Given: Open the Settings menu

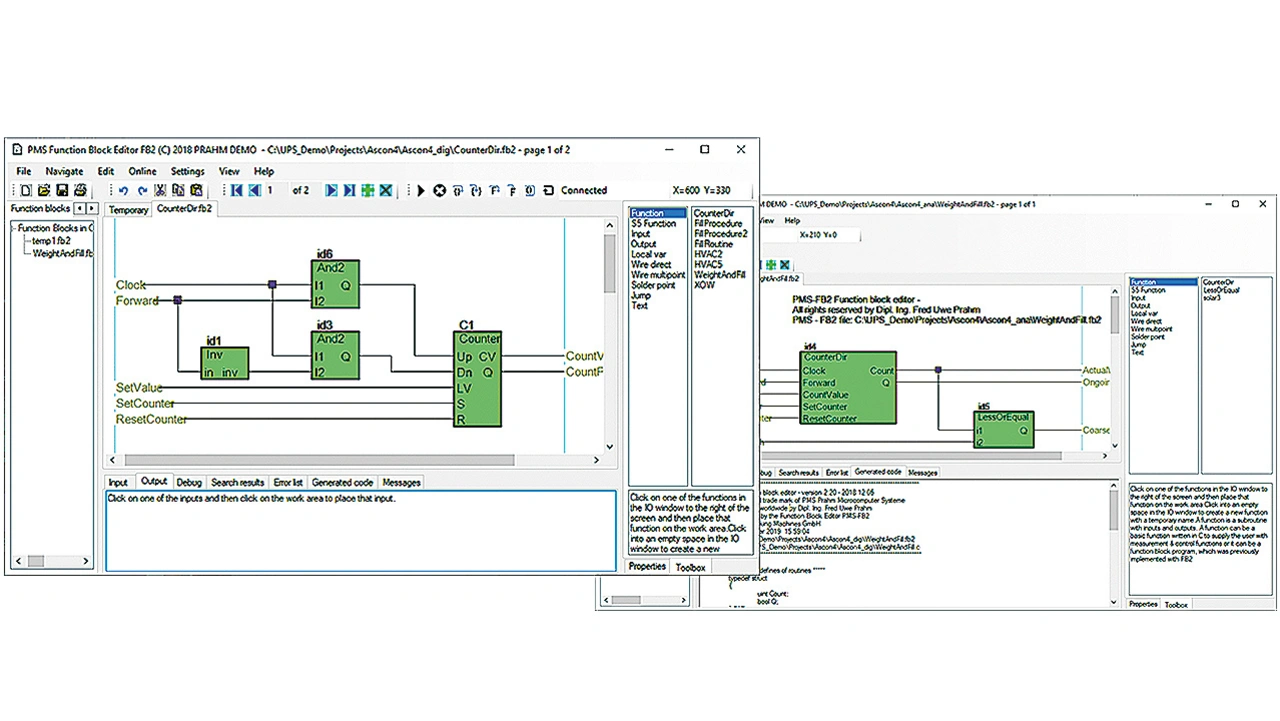Looking at the screenshot, I should coord(187,171).
